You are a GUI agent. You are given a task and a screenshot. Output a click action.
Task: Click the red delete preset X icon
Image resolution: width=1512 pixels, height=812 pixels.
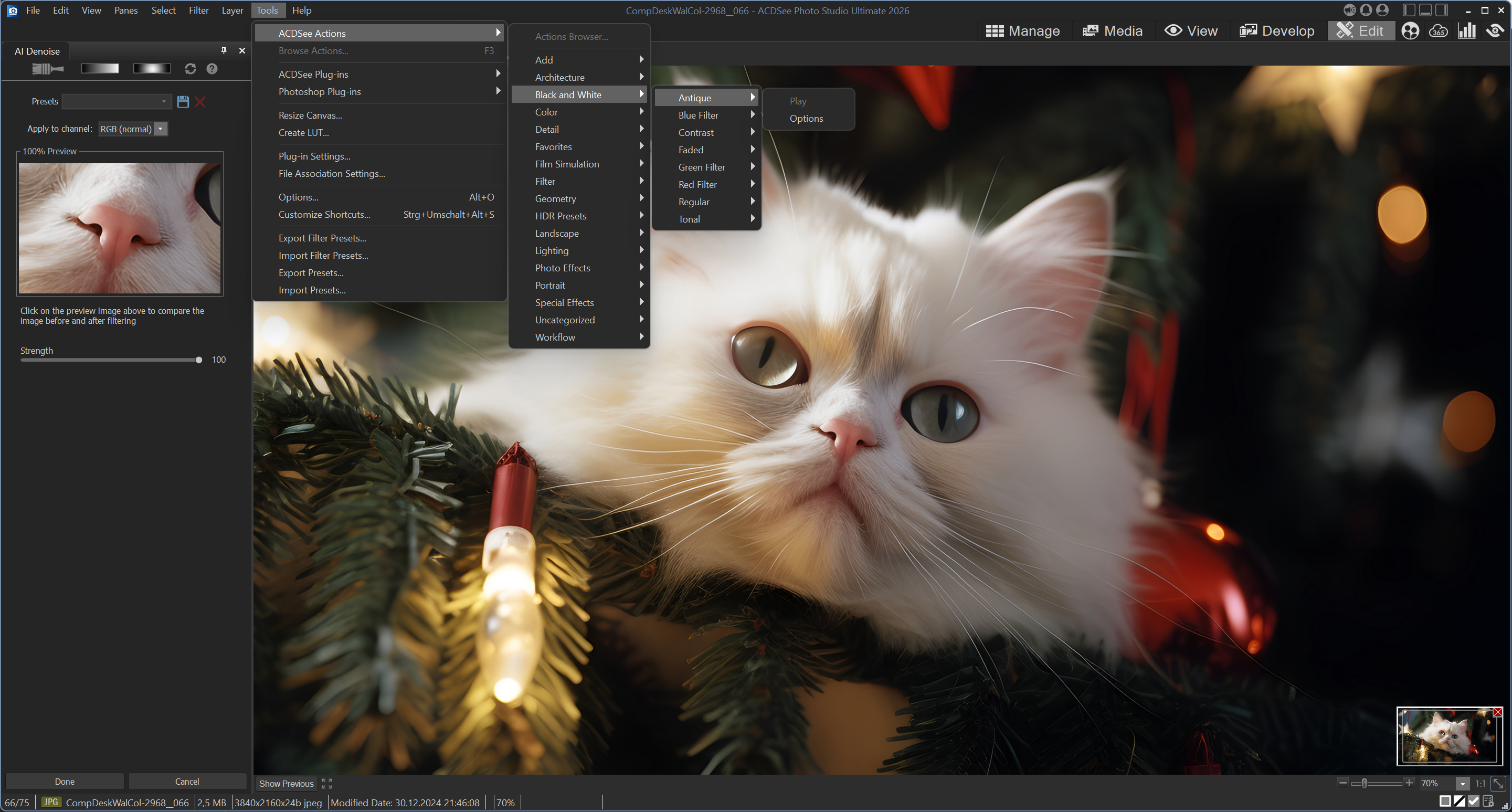[200, 102]
